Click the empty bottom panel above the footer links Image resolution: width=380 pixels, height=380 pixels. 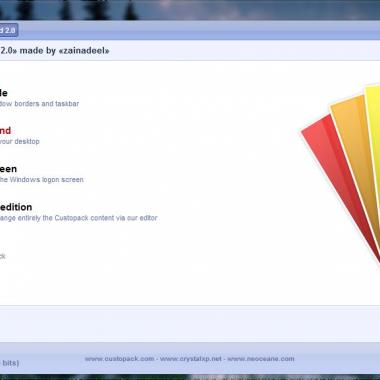pos(190,323)
